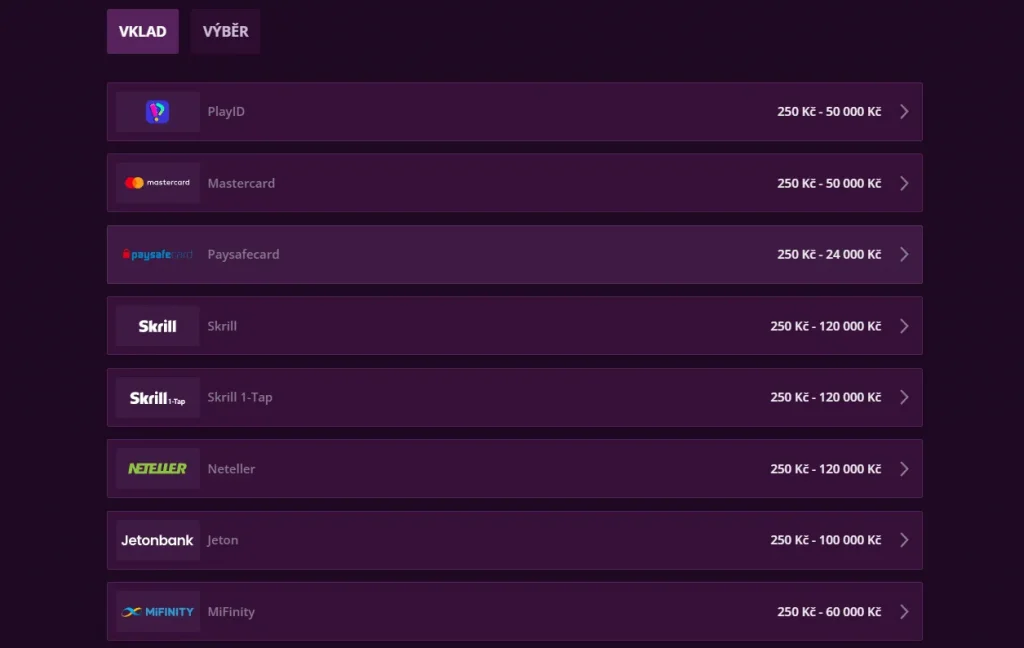Select the Jeton payment method label
Image resolution: width=1024 pixels, height=648 pixels.
pyautogui.click(x=223, y=540)
